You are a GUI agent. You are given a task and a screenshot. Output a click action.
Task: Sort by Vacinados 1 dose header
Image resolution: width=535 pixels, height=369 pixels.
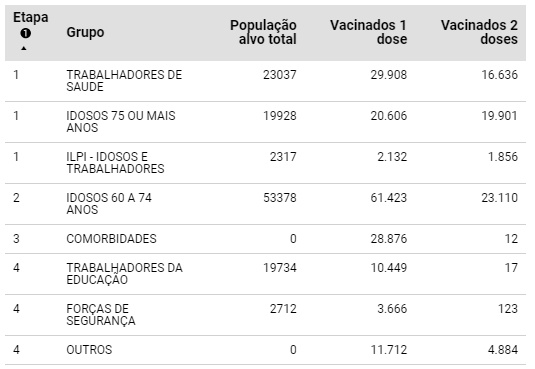368,32
